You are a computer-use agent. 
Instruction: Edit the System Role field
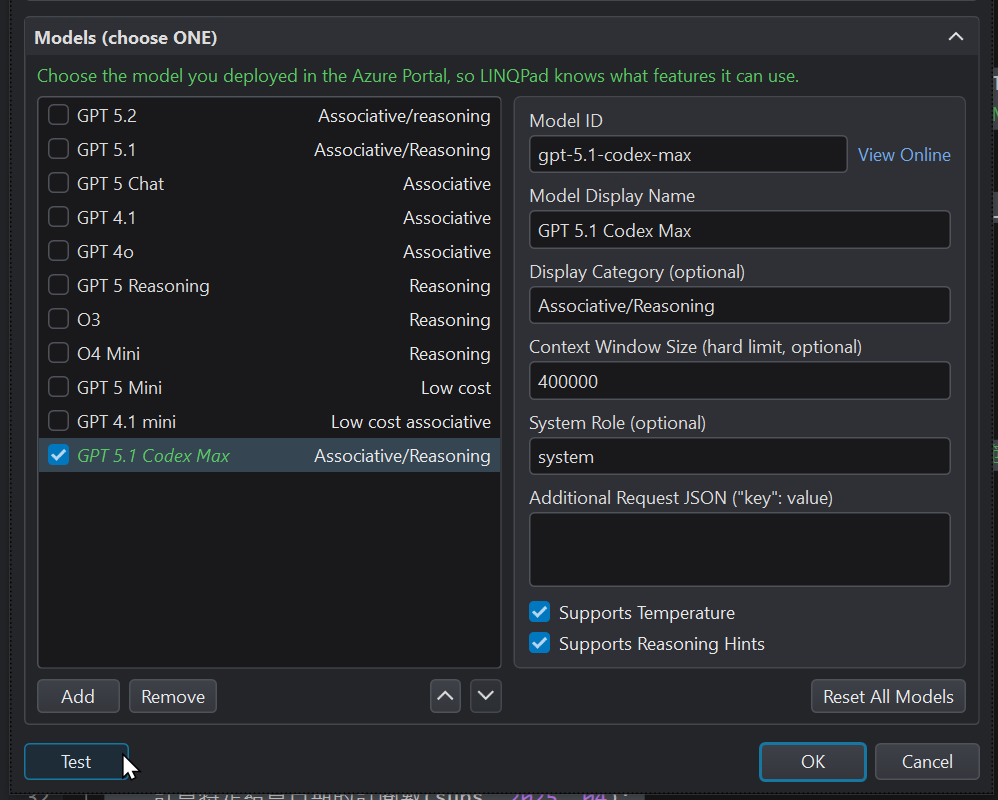click(740, 456)
